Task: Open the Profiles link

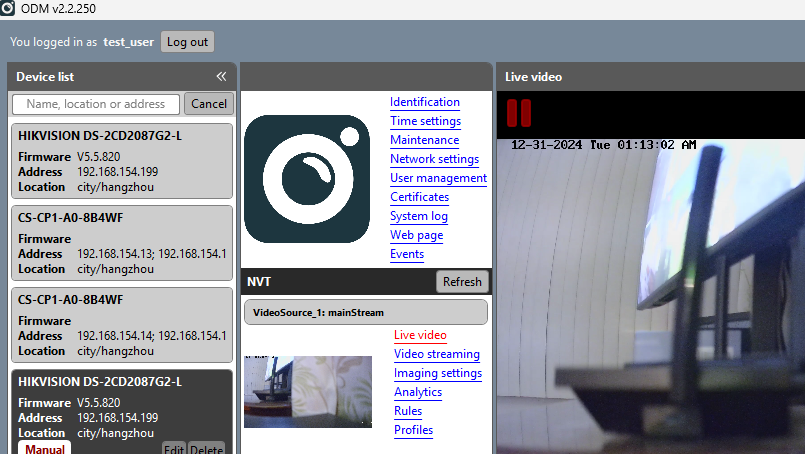Action: point(413,430)
